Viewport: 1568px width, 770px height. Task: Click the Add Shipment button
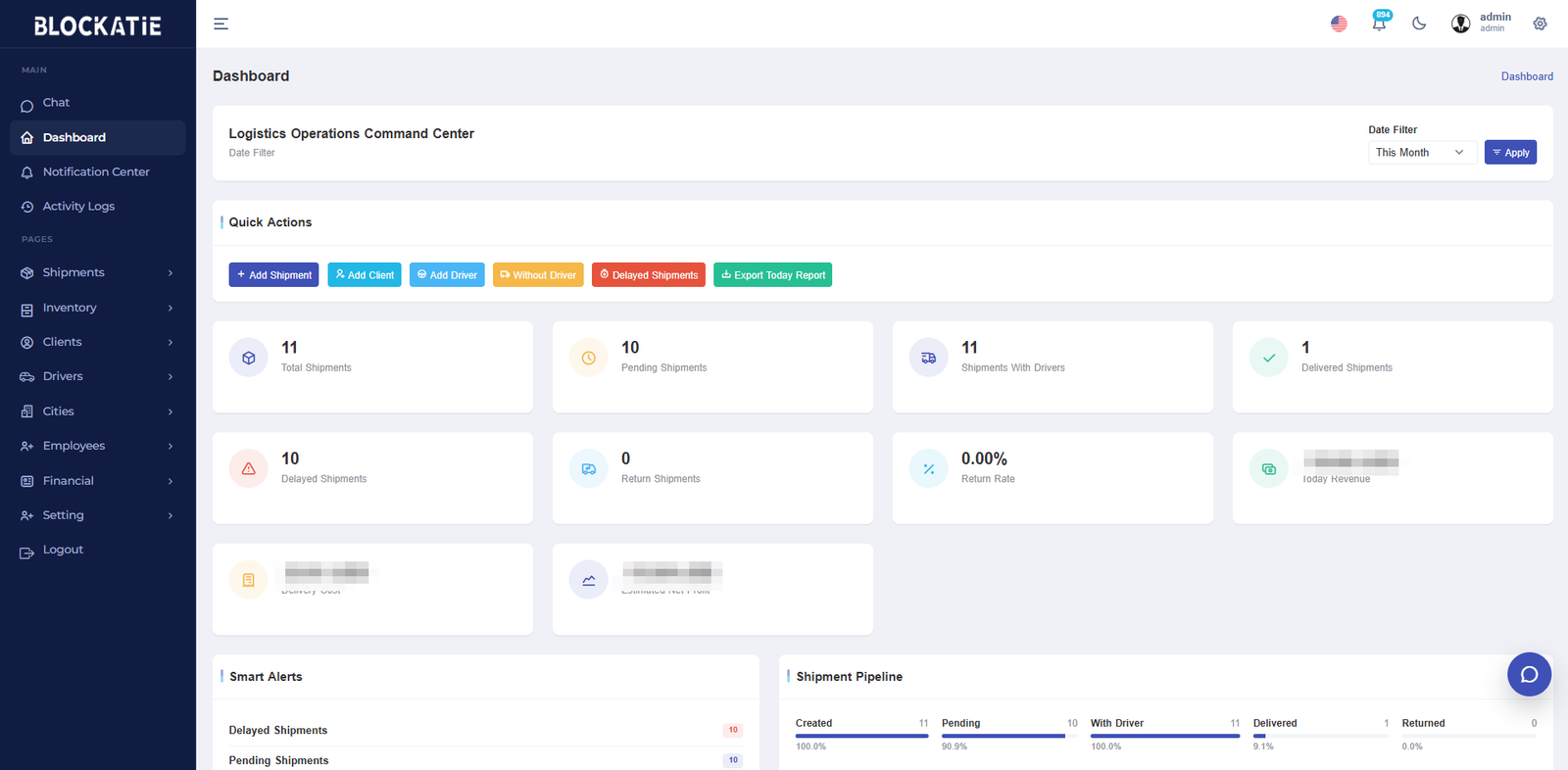tap(273, 275)
